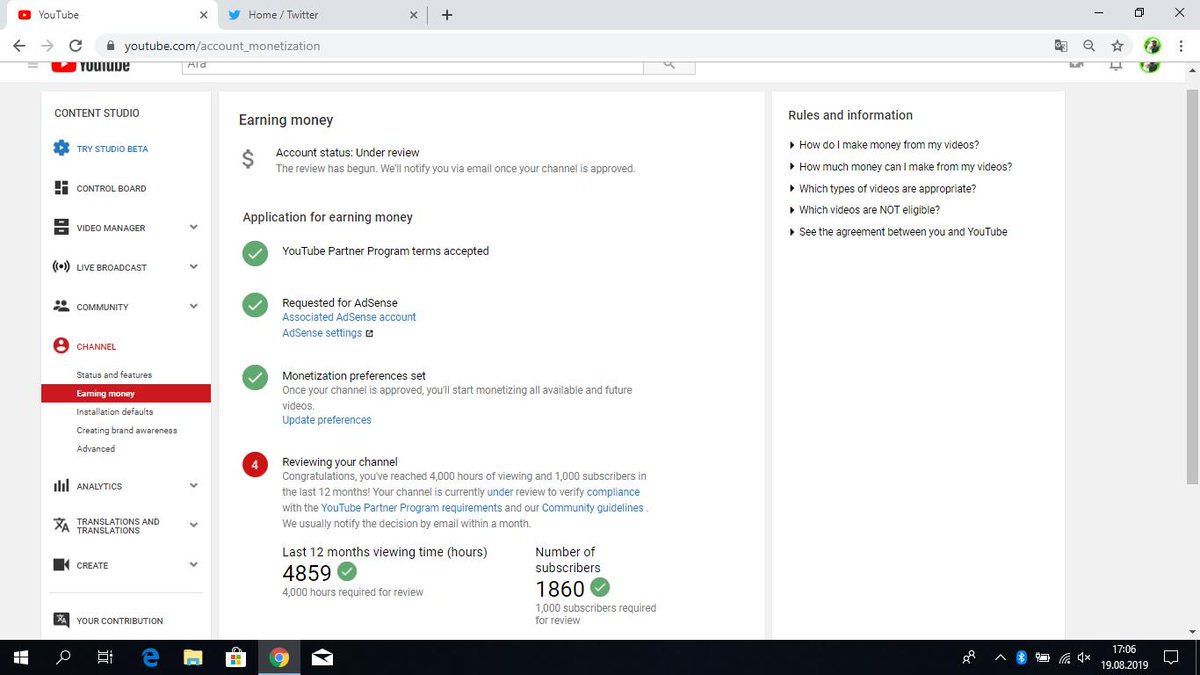Click the Community people icon
Viewport: 1200px width, 675px height.
point(61,307)
